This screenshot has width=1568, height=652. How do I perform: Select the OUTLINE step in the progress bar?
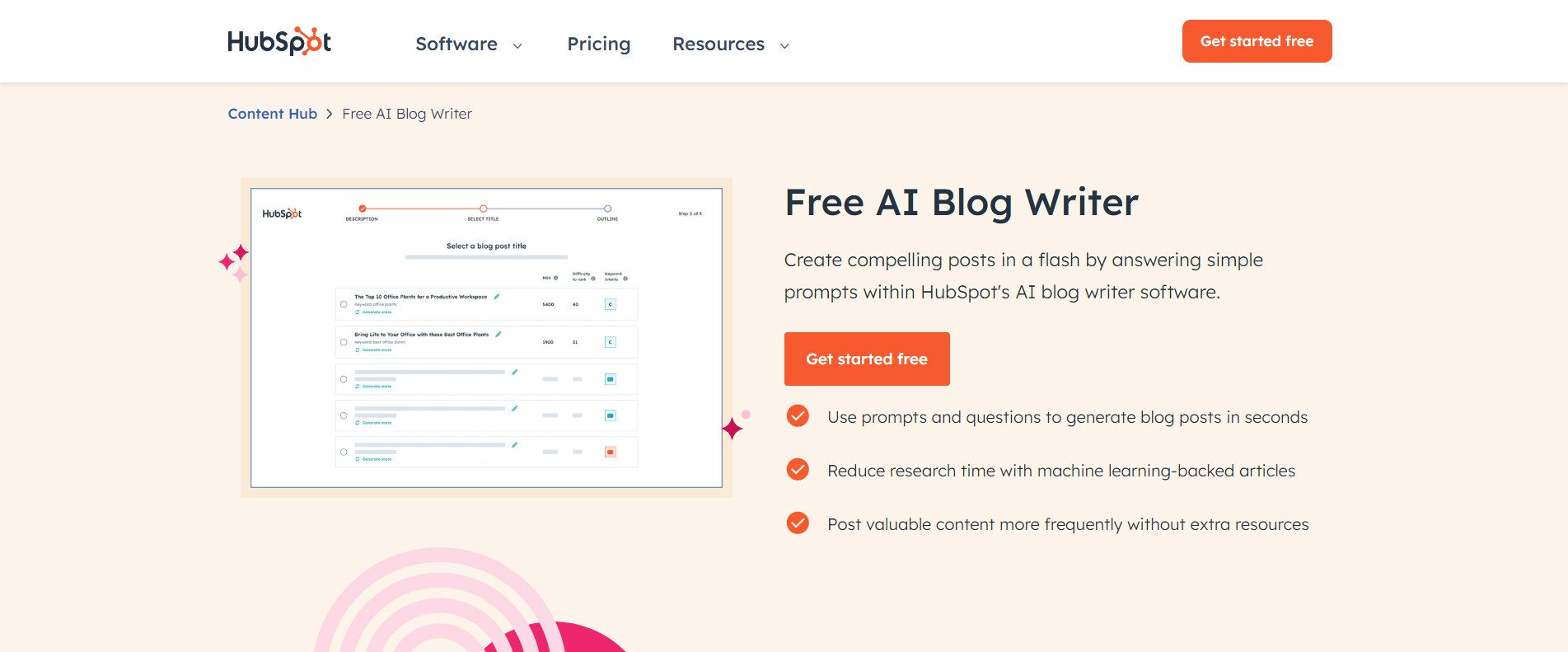607,208
